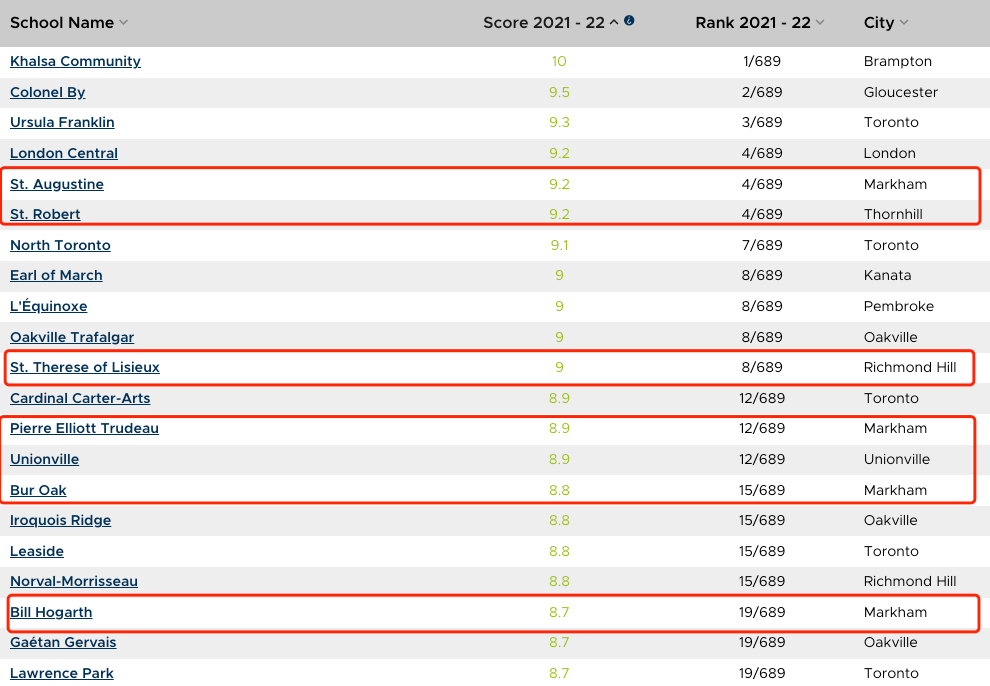Select city Toronto in Lawrence Park row
This screenshot has width=990, height=686.
pos(891,673)
